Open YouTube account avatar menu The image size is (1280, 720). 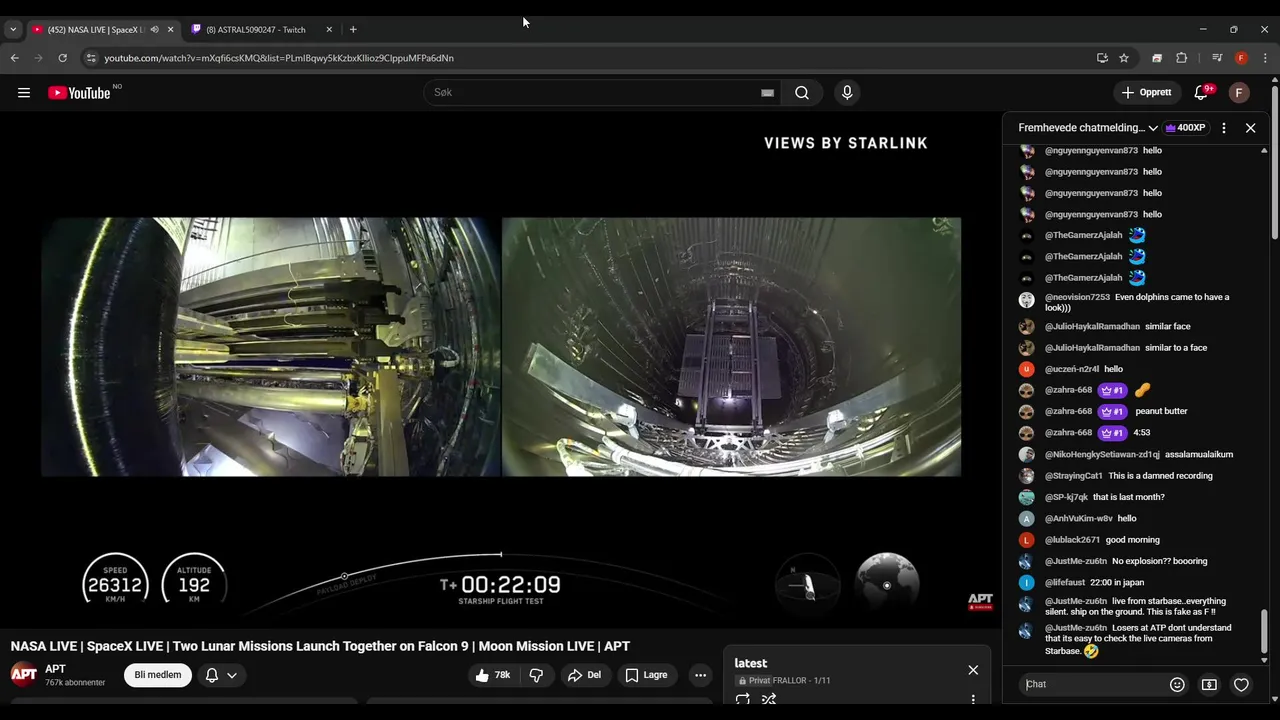point(1239,93)
